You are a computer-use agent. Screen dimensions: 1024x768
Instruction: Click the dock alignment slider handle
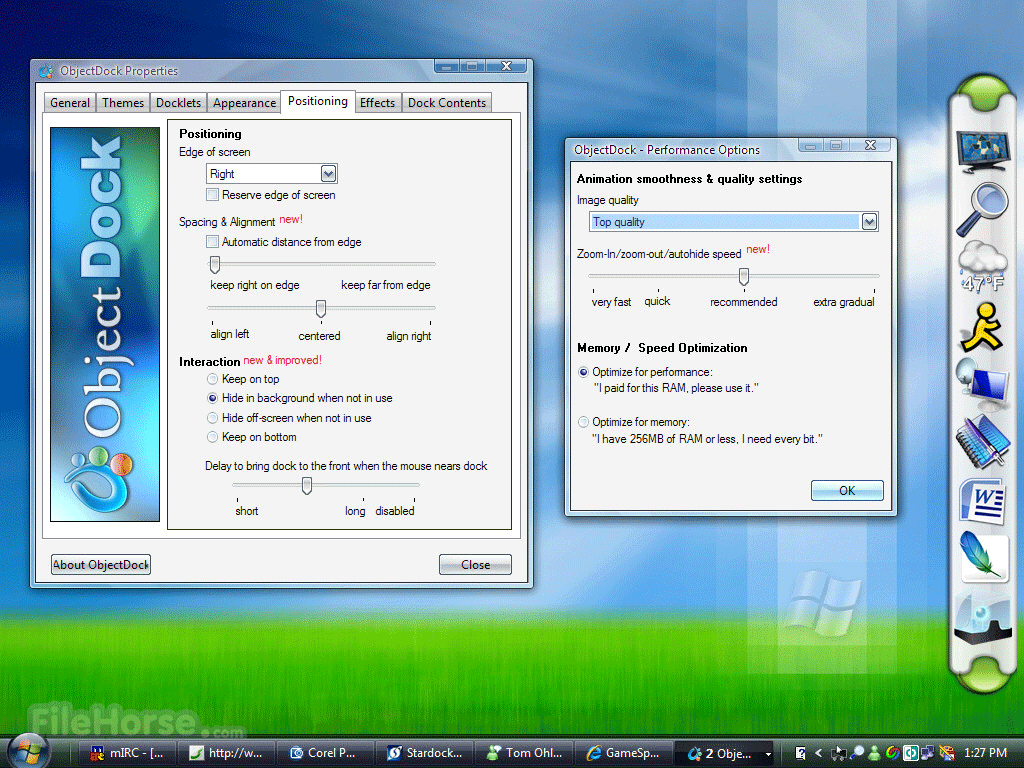[x=321, y=308]
